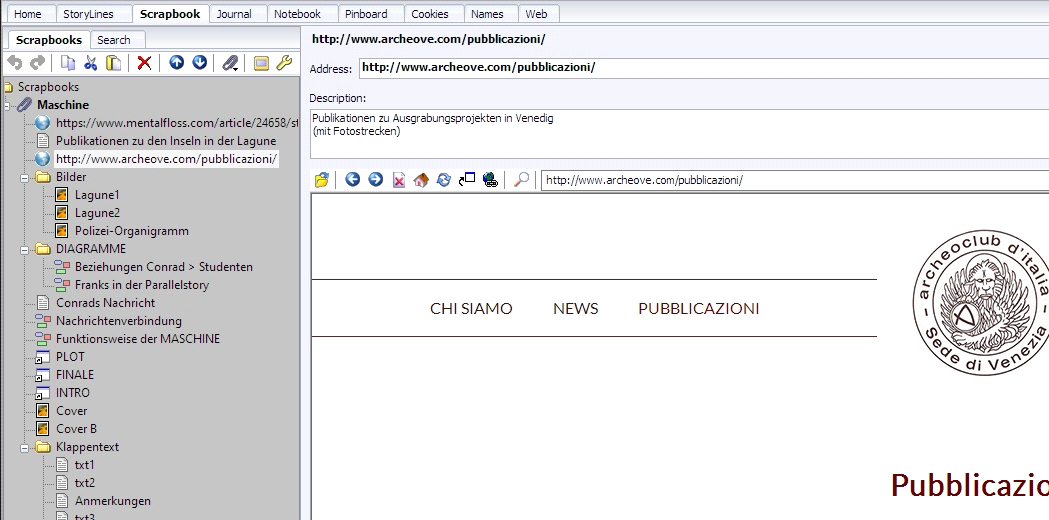This screenshot has width=1049, height=520.
Task: Click NEWS link on web page
Action: (575, 309)
